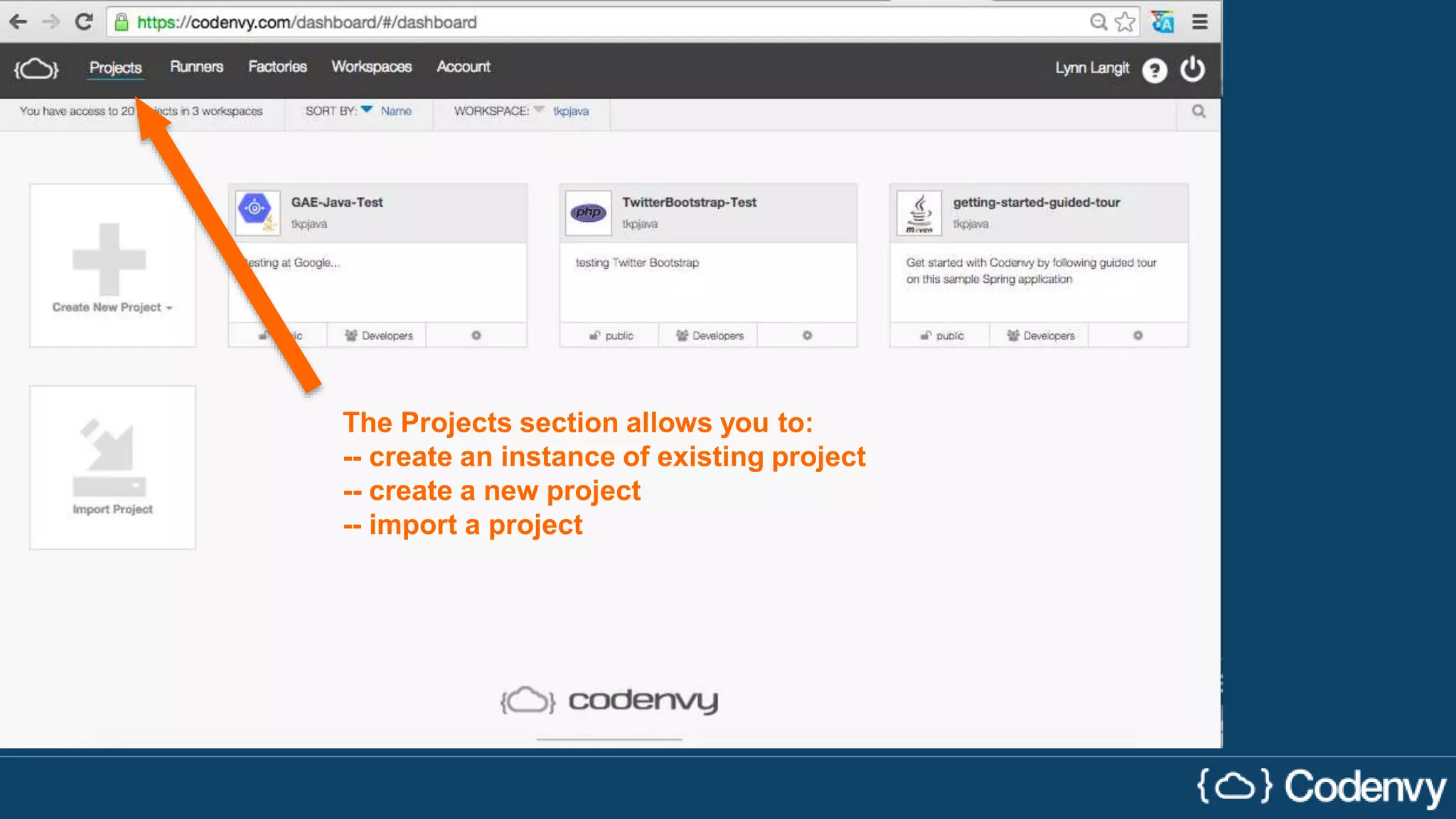Image resolution: width=1456 pixels, height=819 pixels.
Task: Open the Runners tab
Action: [x=196, y=67]
